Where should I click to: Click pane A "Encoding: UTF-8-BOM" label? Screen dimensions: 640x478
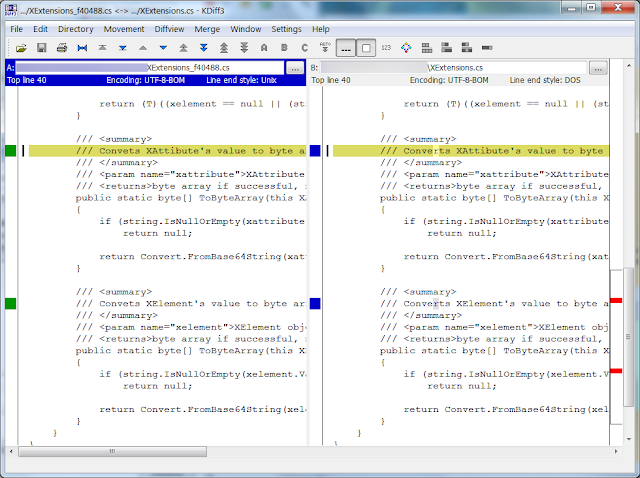(x=146, y=80)
